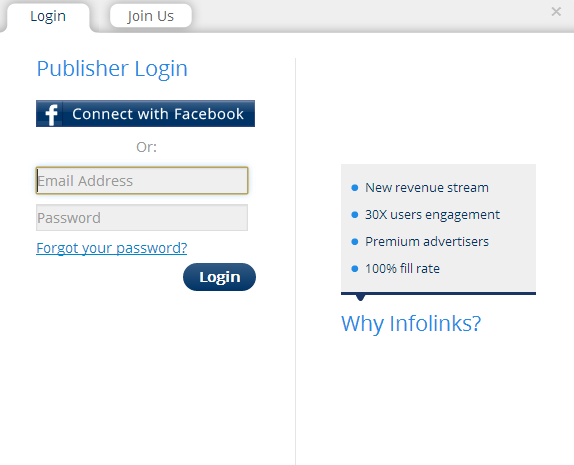Select the 30X users engagement item
The width and height of the screenshot is (574, 465).
(x=432, y=215)
